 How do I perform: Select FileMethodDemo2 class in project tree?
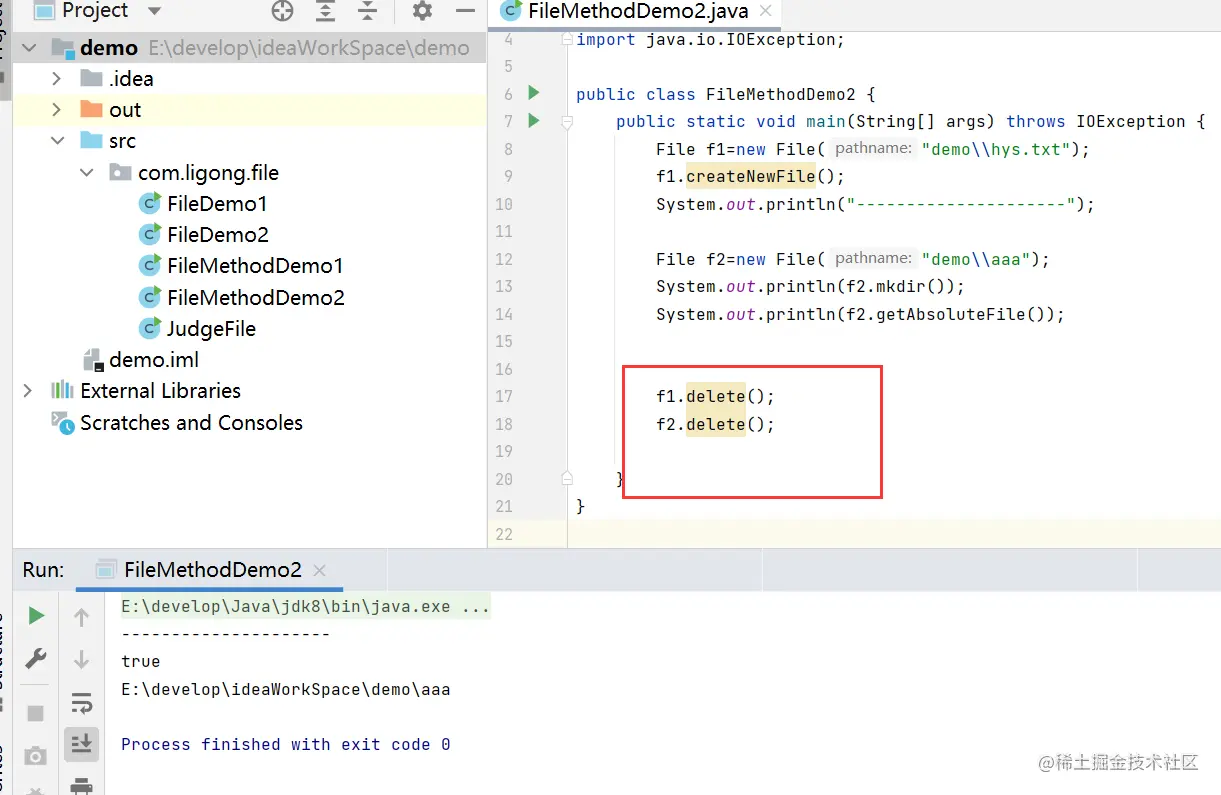pyautogui.click(x=256, y=298)
